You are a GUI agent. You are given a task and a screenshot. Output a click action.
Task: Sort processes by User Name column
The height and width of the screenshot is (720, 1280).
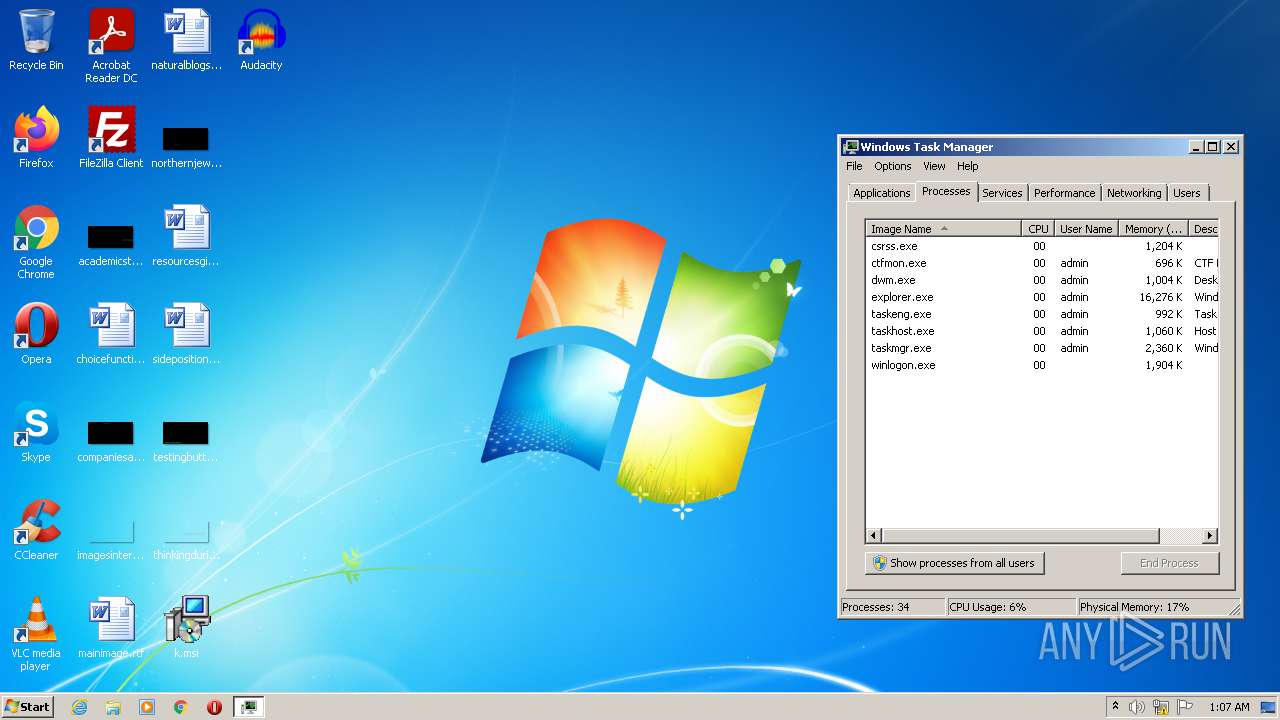tap(1086, 229)
